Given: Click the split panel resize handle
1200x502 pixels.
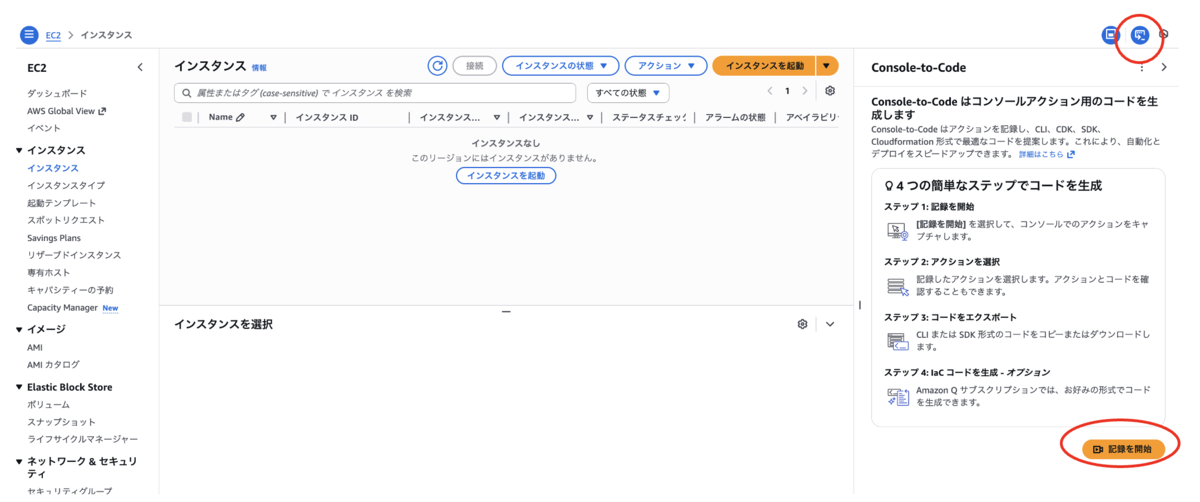Looking at the screenshot, I should [506, 311].
